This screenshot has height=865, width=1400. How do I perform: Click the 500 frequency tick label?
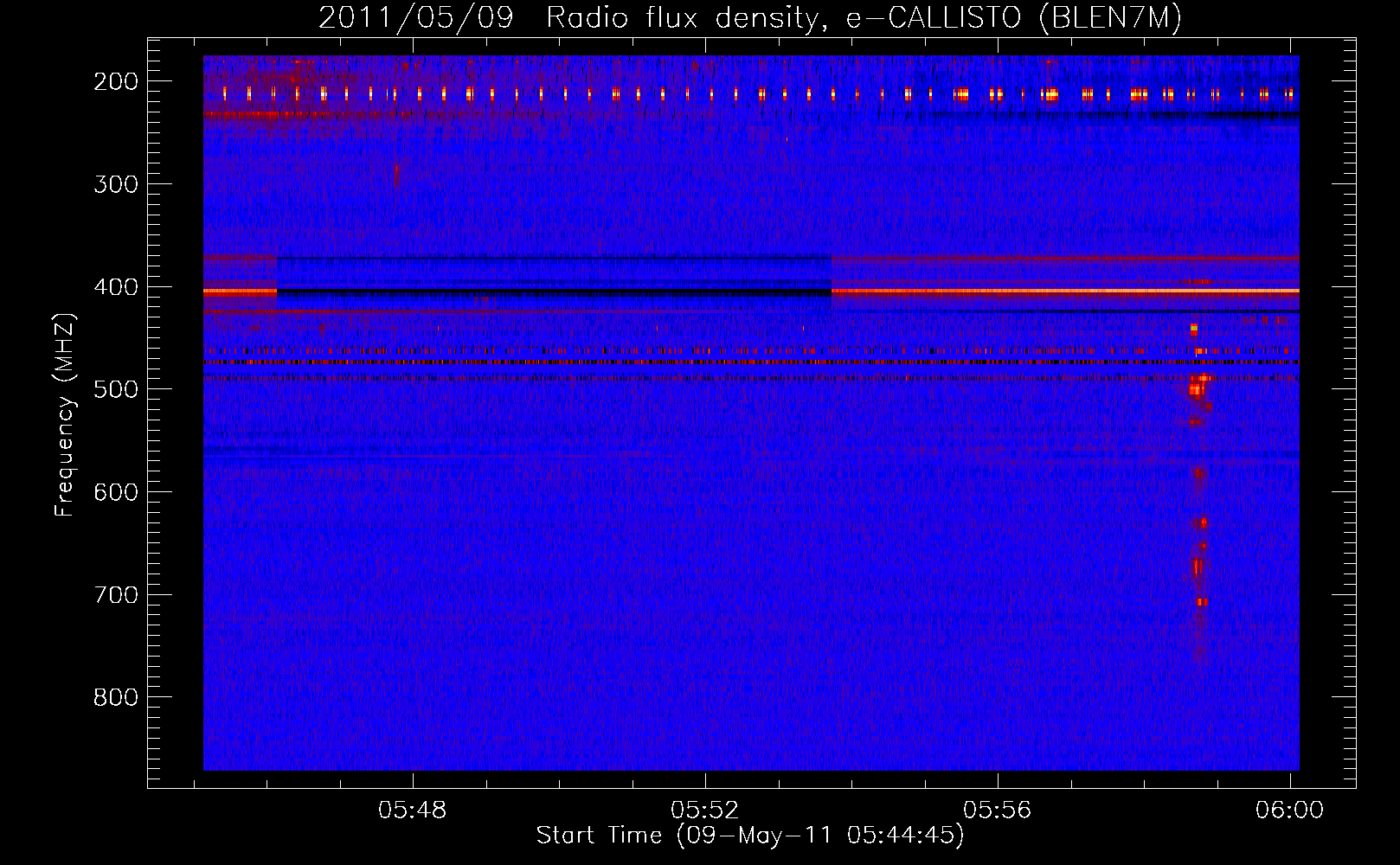click(x=116, y=389)
